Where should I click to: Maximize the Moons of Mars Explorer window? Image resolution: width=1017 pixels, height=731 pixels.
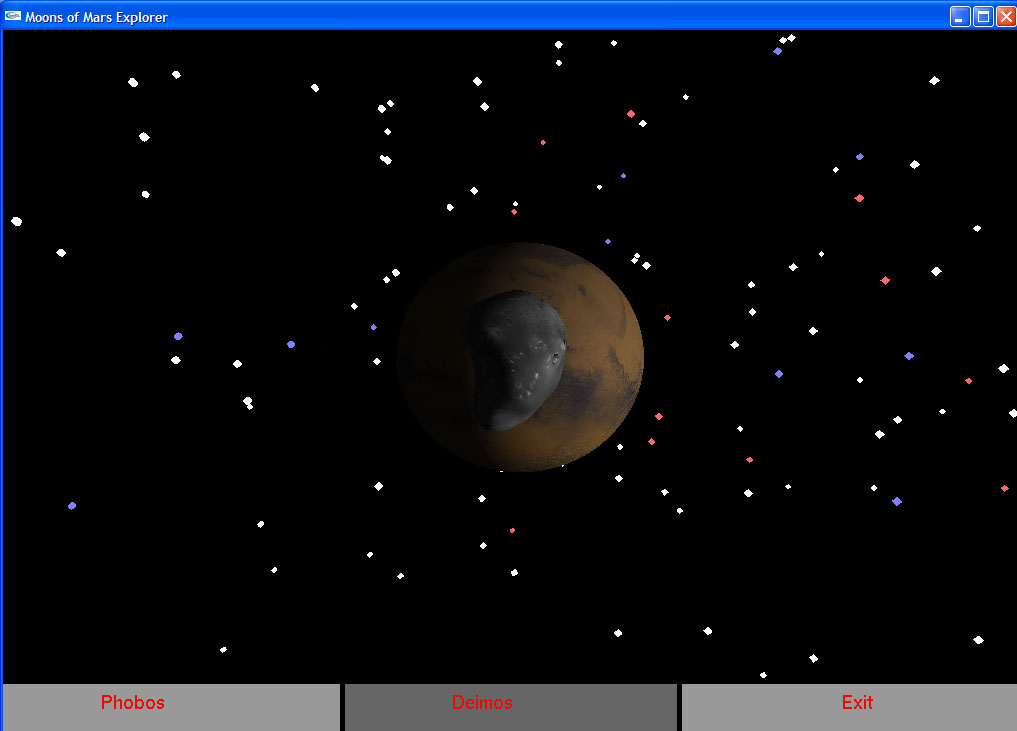click(x=982, y=16)
